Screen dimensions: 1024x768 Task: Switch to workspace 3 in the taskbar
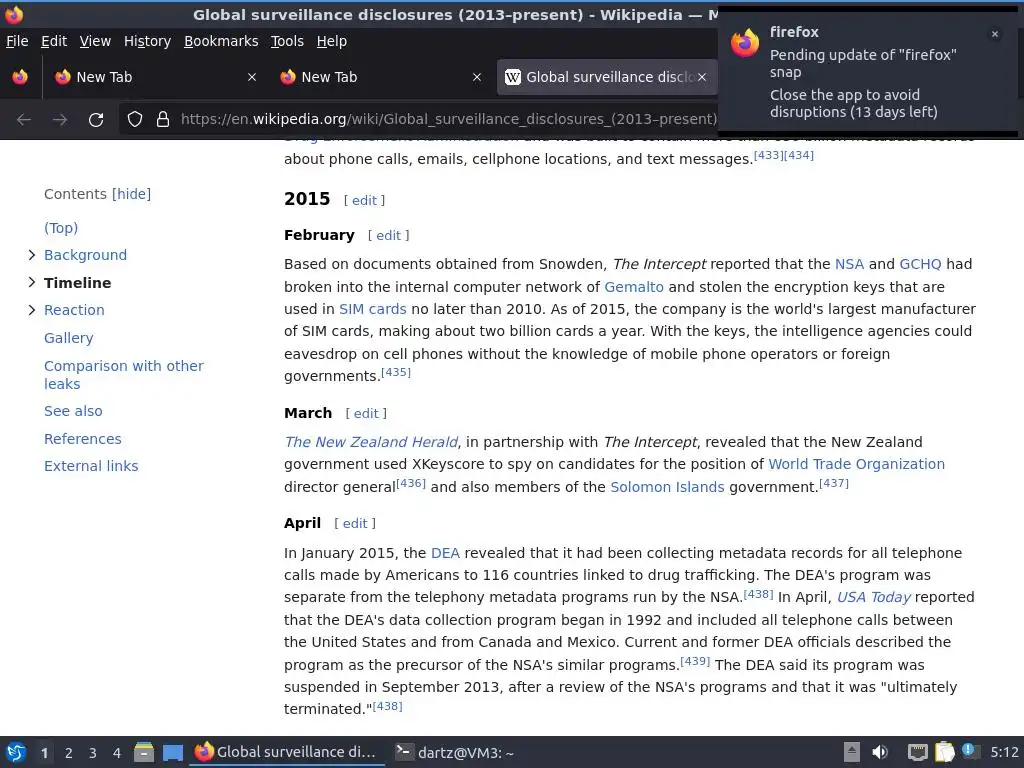point(93,753)
